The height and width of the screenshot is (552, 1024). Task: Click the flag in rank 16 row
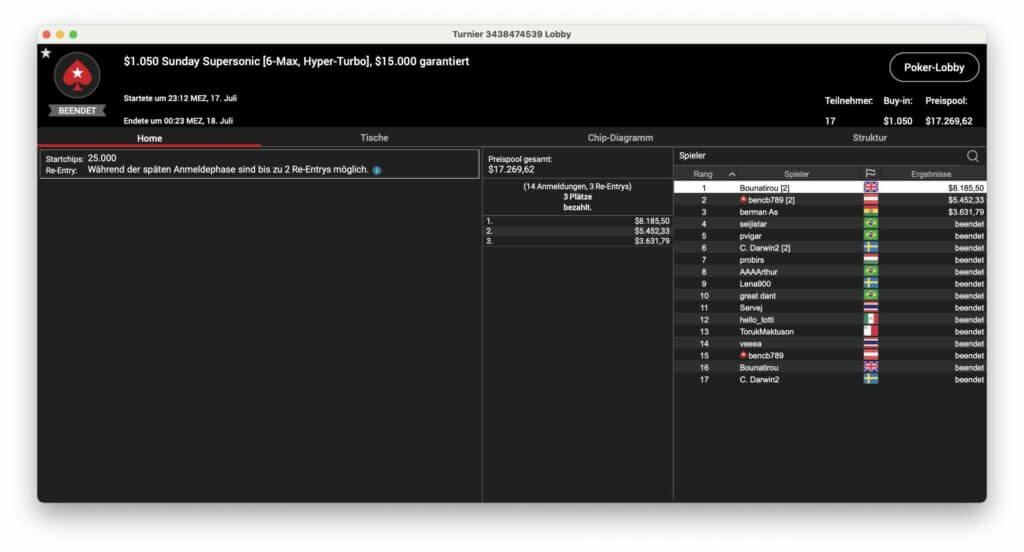(871, 367)
